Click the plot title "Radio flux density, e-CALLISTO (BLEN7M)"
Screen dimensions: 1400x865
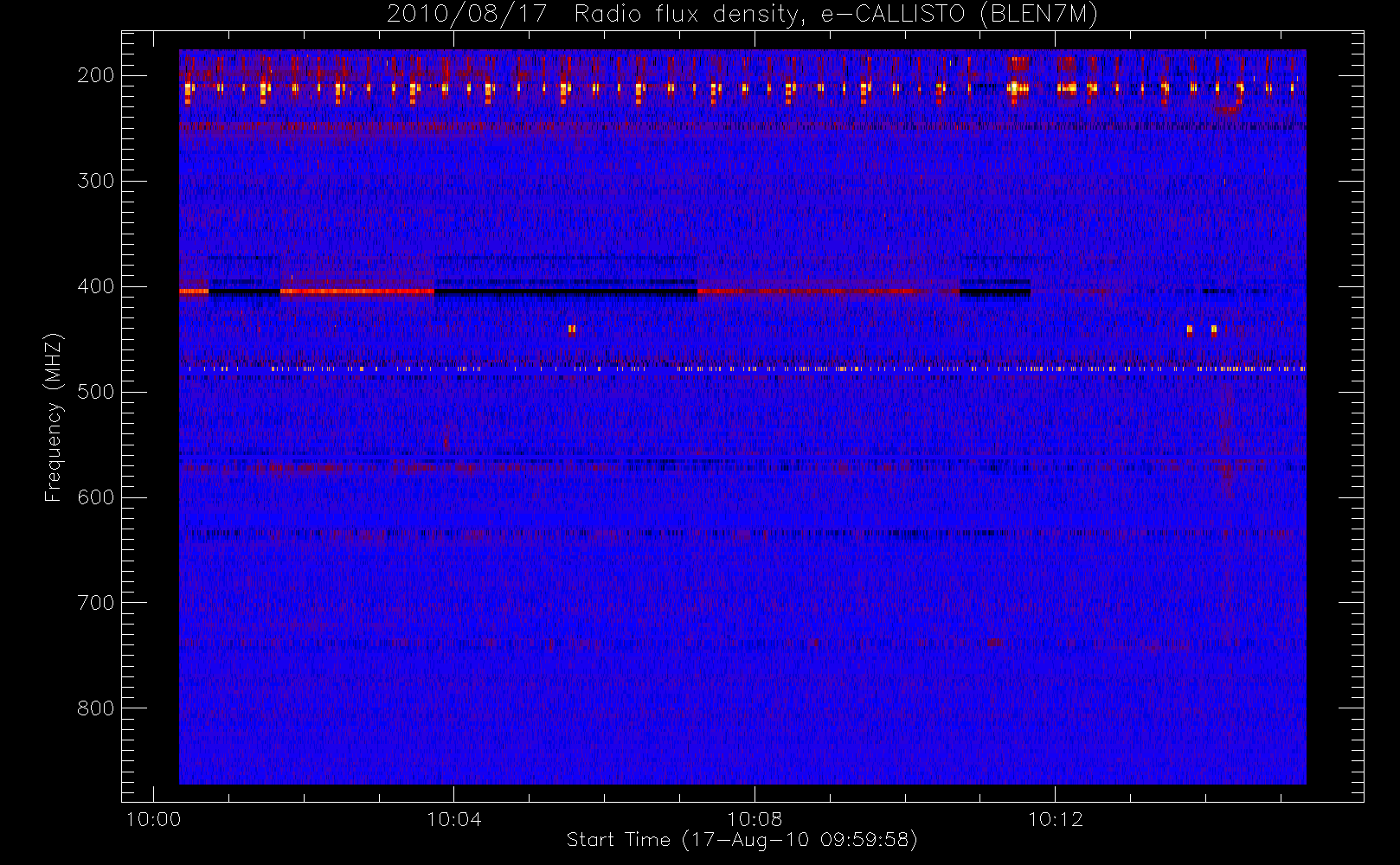tap(836, 15)
